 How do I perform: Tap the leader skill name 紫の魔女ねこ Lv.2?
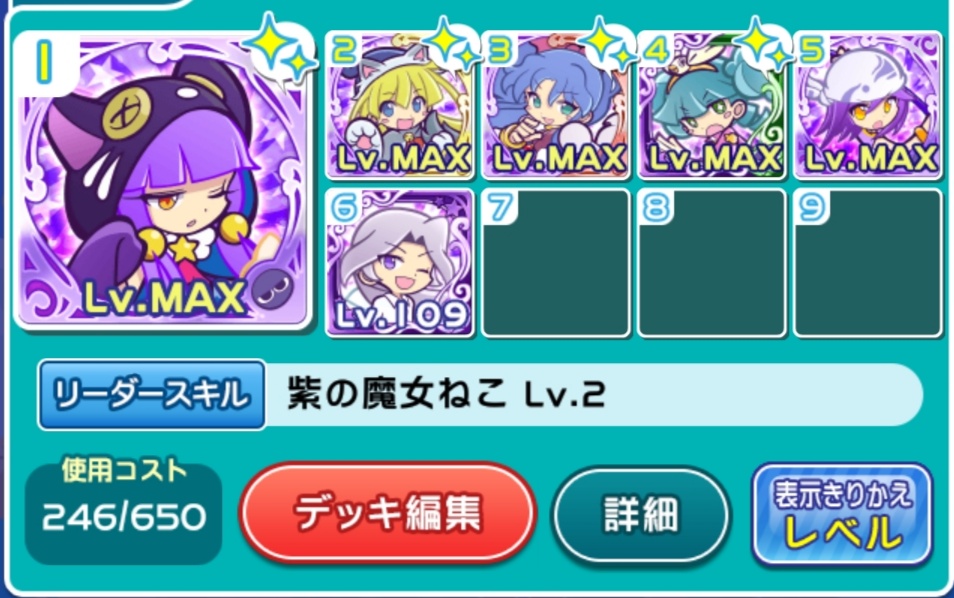pyautogui.click(x=446, y=395)
